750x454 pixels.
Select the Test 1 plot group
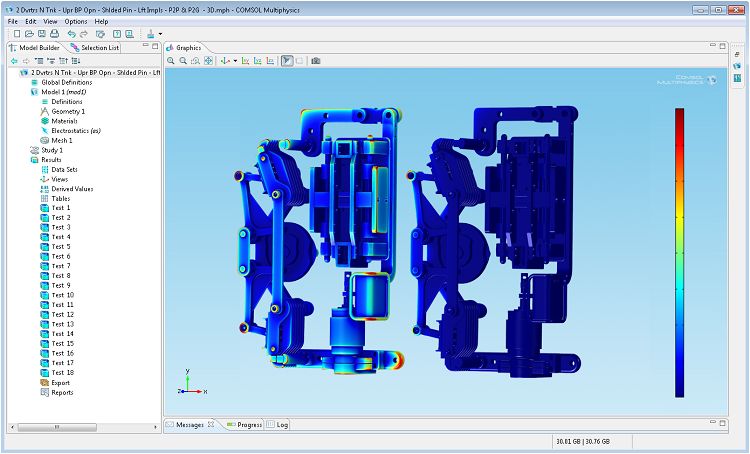[x=55, y=208]
